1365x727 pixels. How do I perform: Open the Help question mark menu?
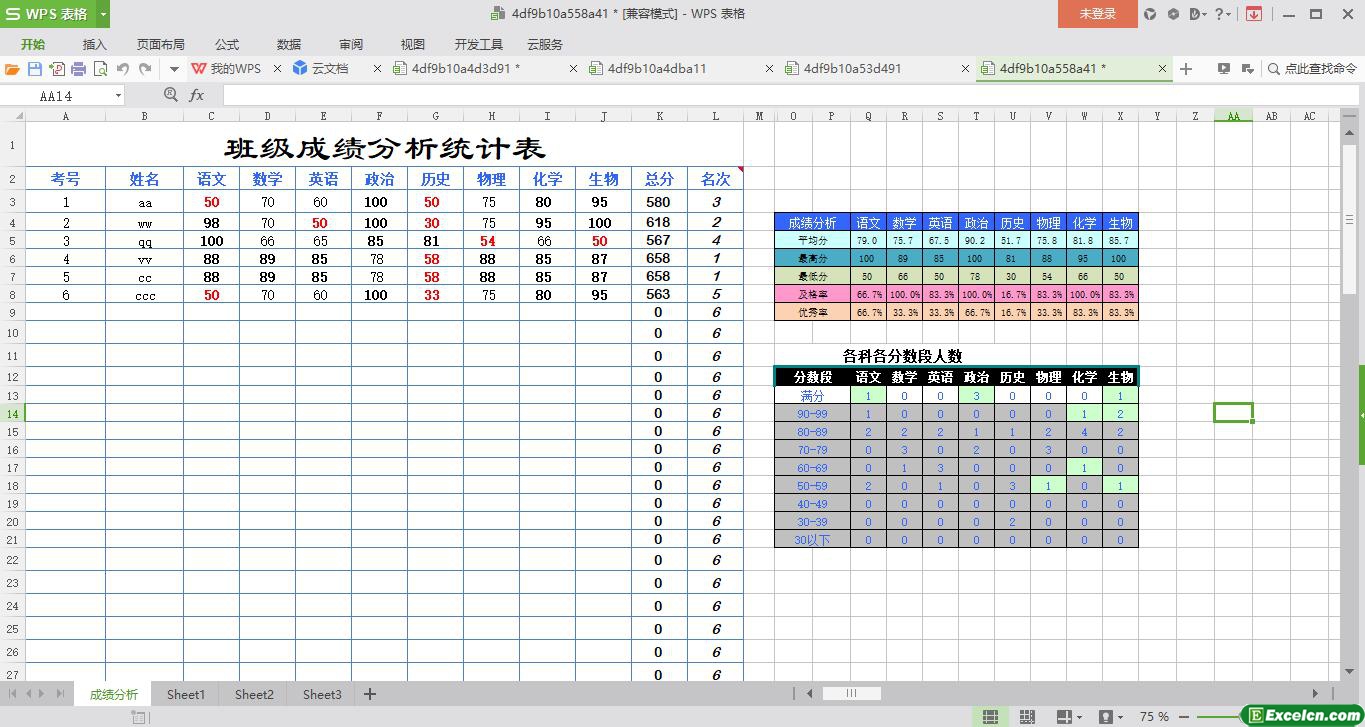(x=1222, y=14)
